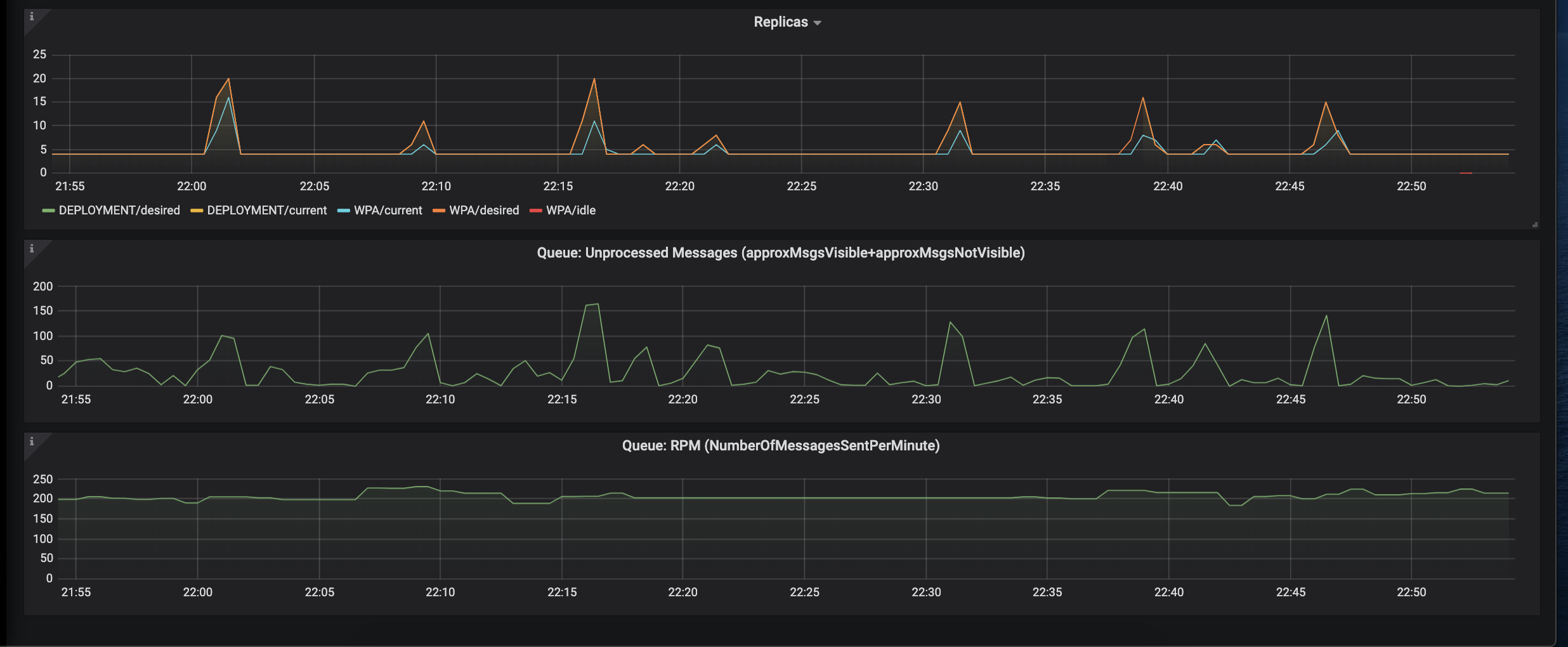Click the orange WPA/desired color swatch
This screenshot has width=1568, height=647.
[x=439, y=211]
